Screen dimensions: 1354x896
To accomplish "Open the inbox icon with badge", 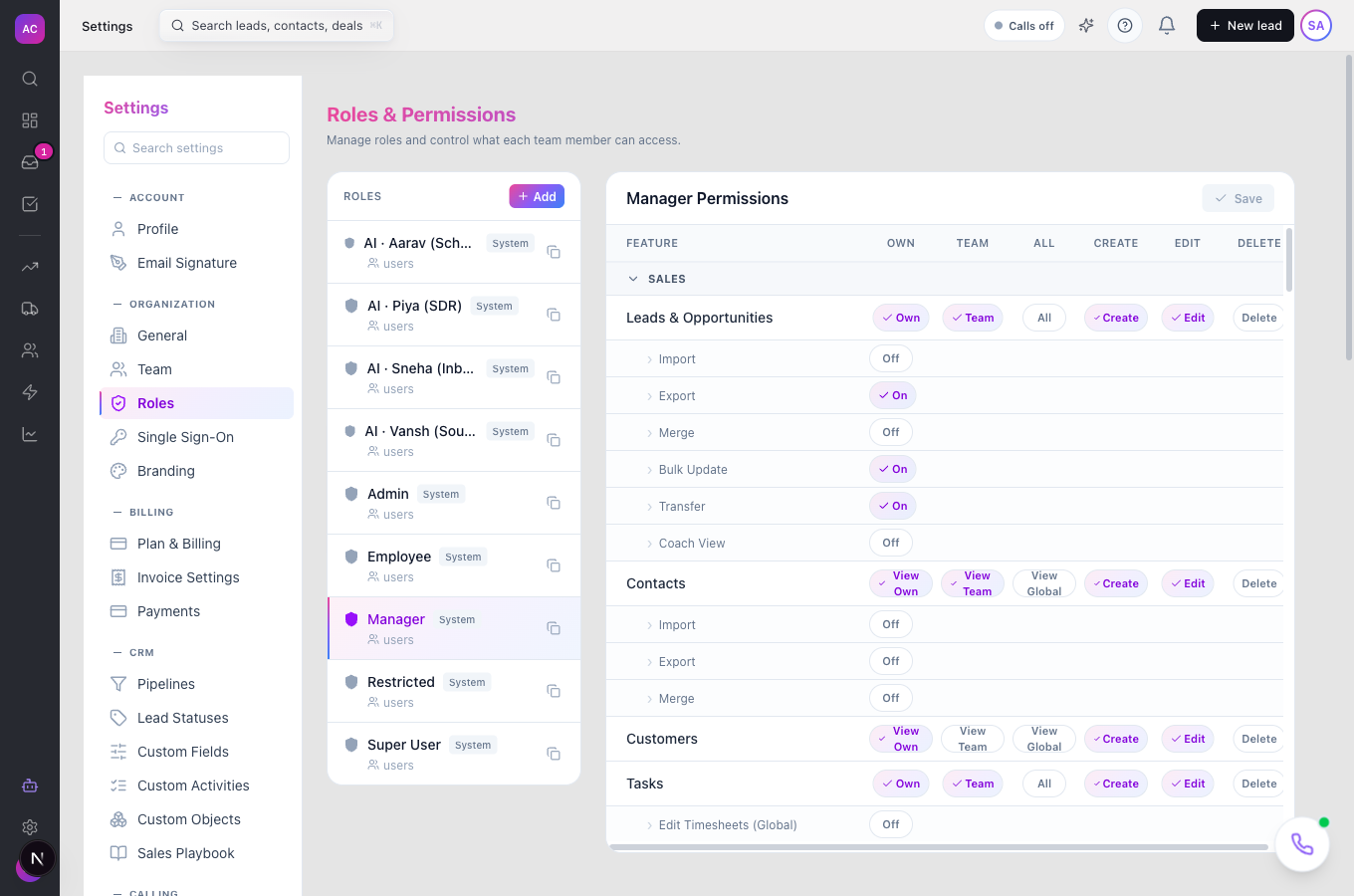I will [30, 162].
